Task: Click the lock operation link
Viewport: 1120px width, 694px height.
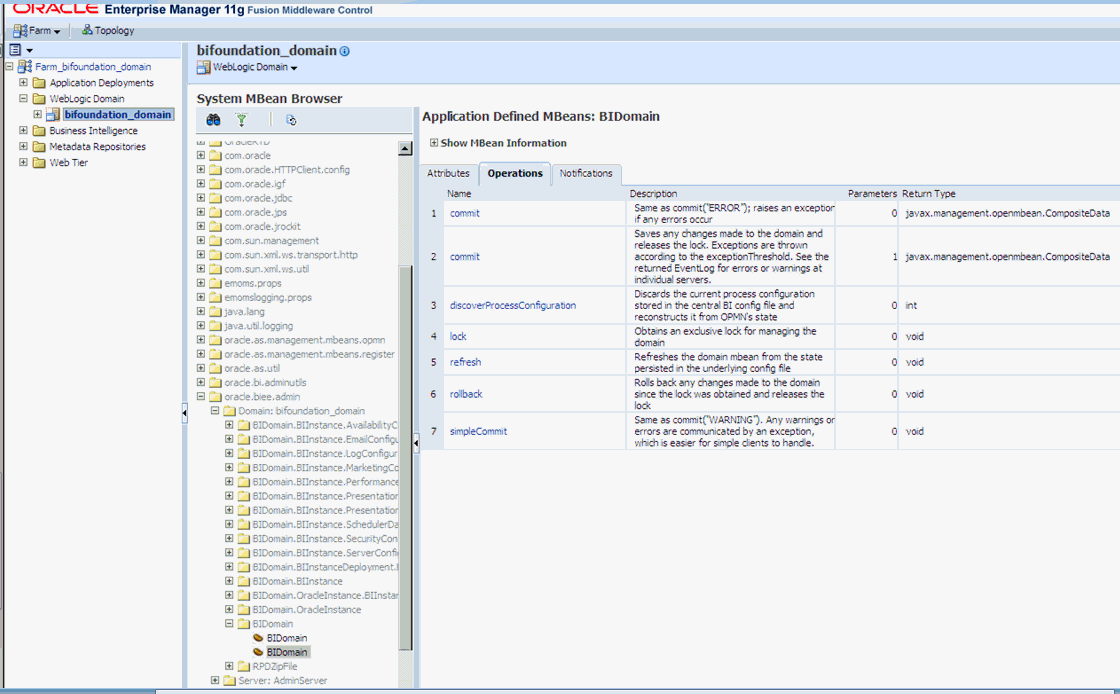Action: [x=458, y=336]
